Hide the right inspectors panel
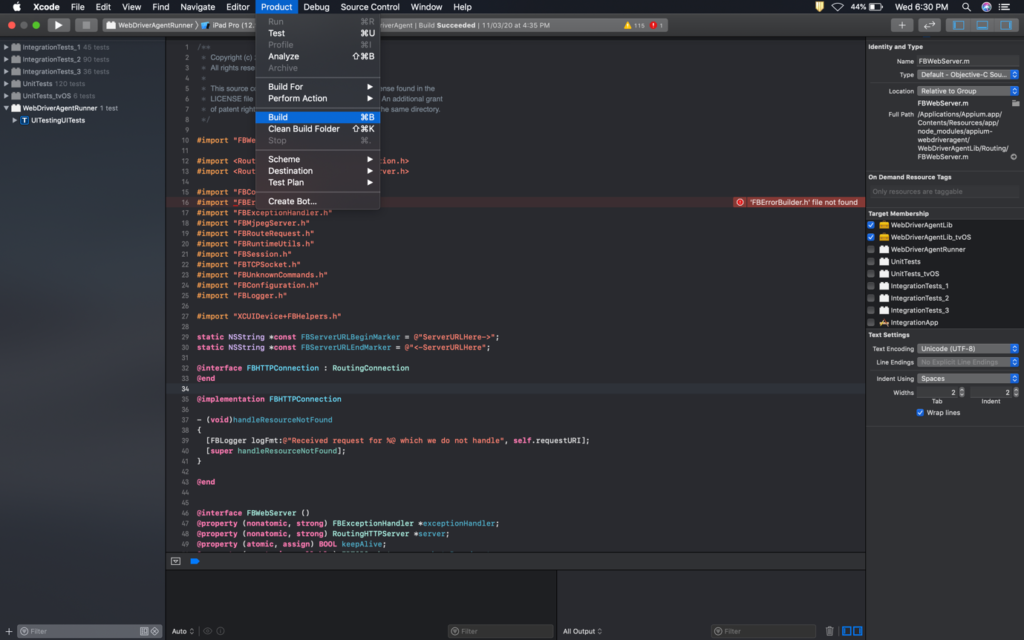This screenshot has height=640, width=1024. 1006,25
